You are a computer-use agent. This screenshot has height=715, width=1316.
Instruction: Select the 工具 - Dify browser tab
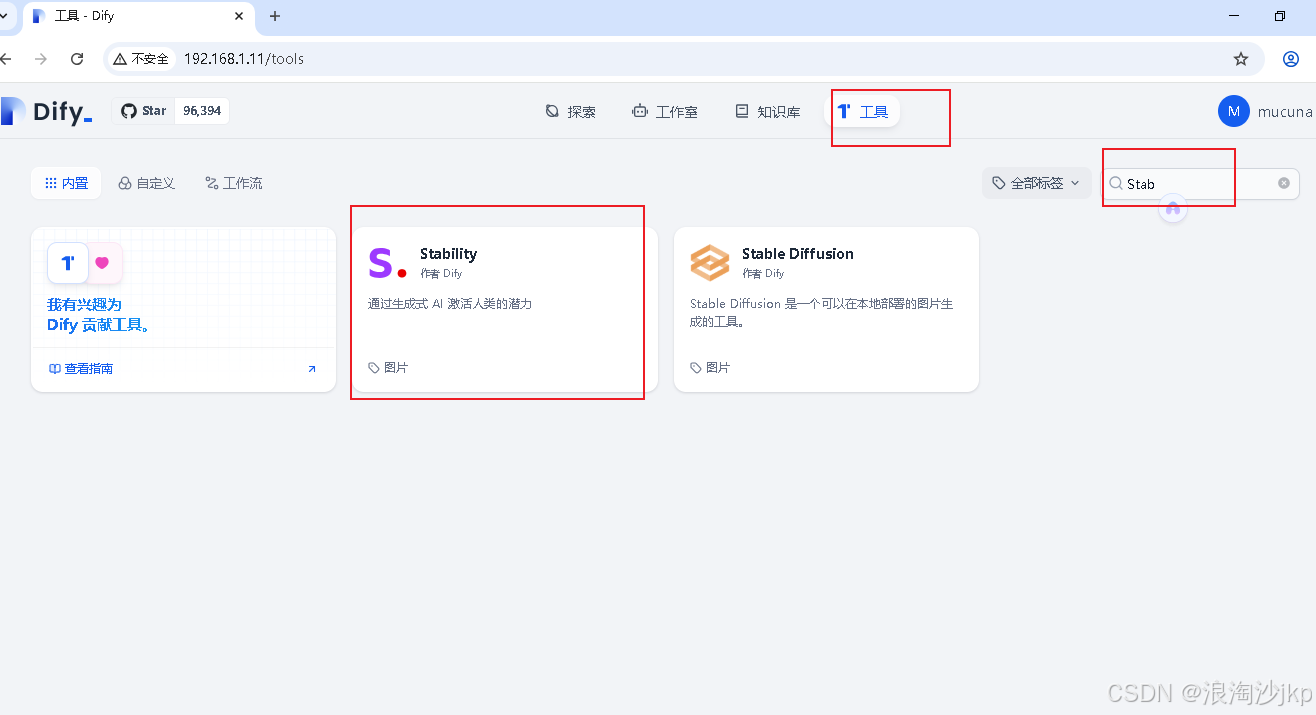[x=139, y=16]
